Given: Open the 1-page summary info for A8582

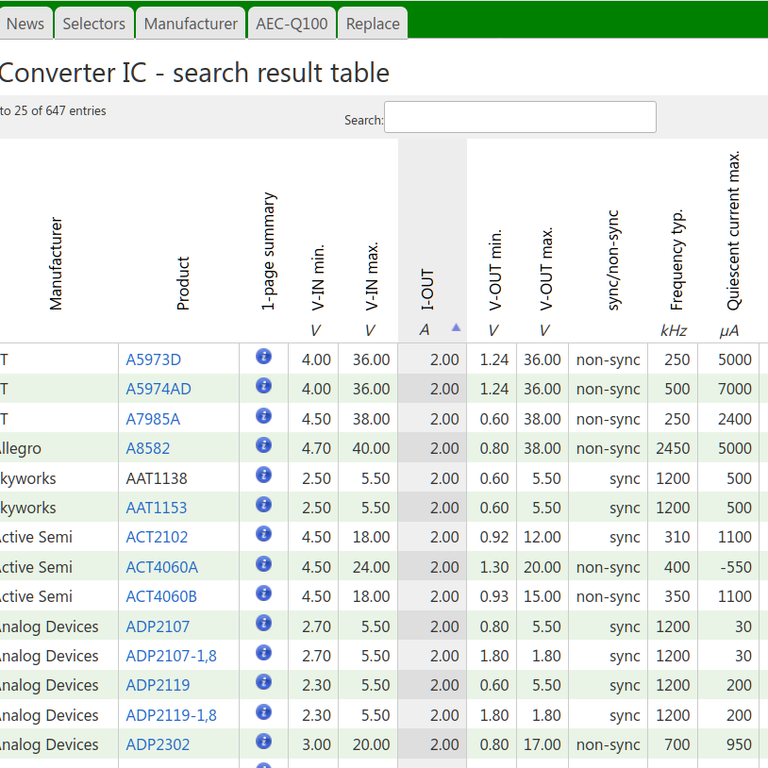Looking at the screenshot, I should [x=264, y=445].
